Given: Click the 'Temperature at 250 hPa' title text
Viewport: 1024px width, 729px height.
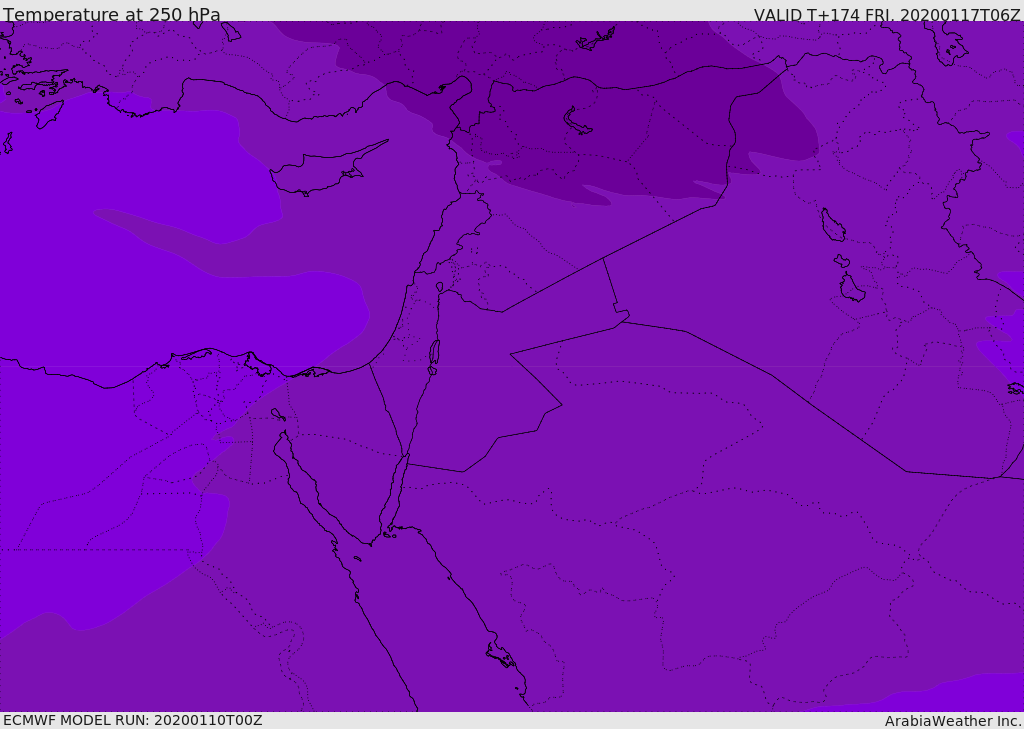Looking at the screenshot, I should point(112,14).
